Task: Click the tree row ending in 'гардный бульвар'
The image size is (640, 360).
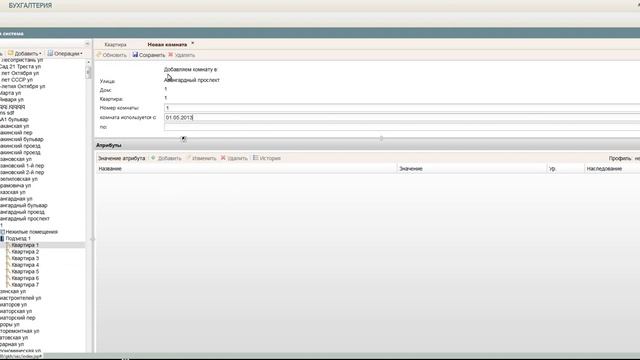Action: (24, 205)
